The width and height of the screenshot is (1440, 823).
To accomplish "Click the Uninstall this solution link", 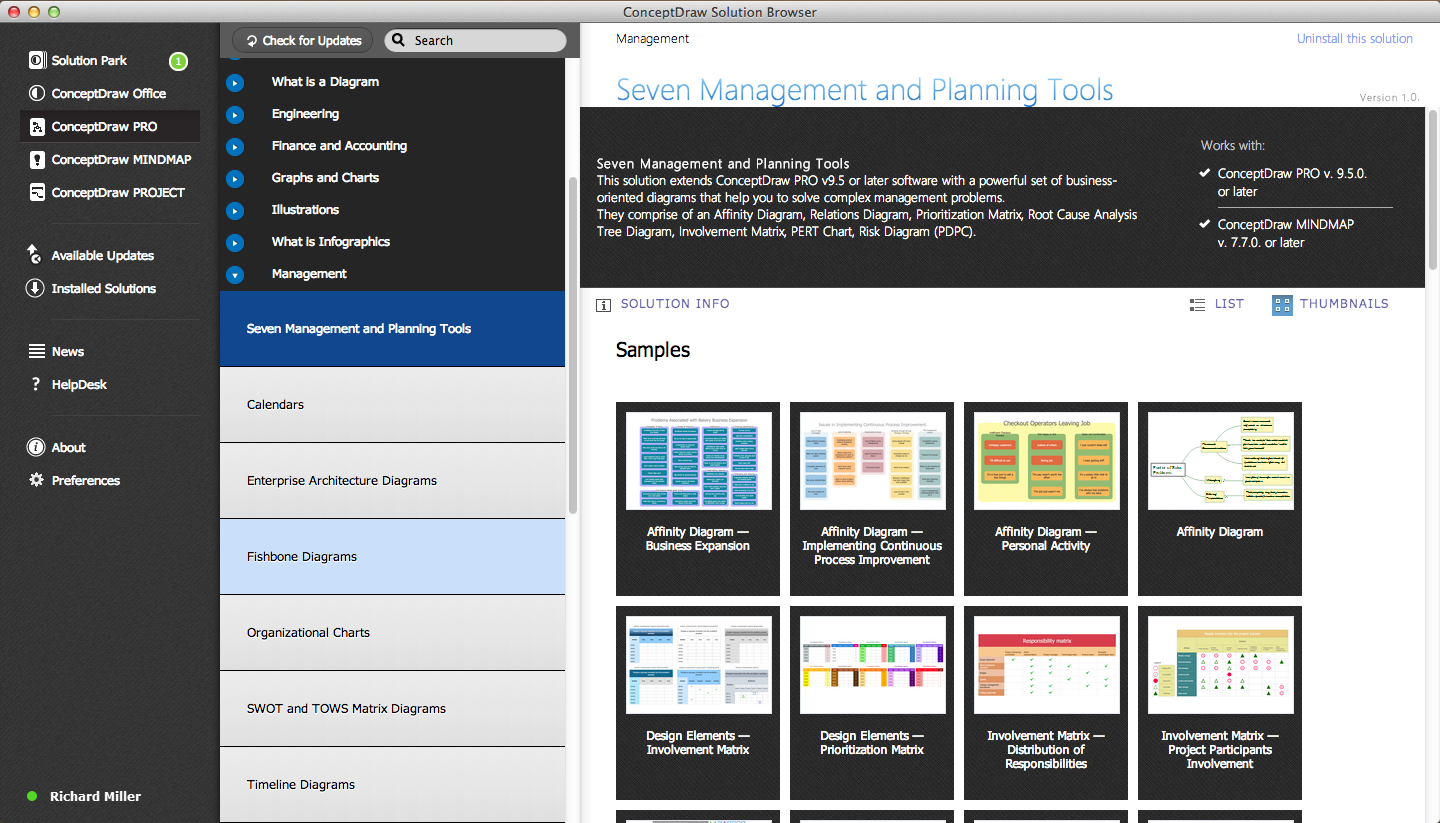I will tap(1355, 37).
